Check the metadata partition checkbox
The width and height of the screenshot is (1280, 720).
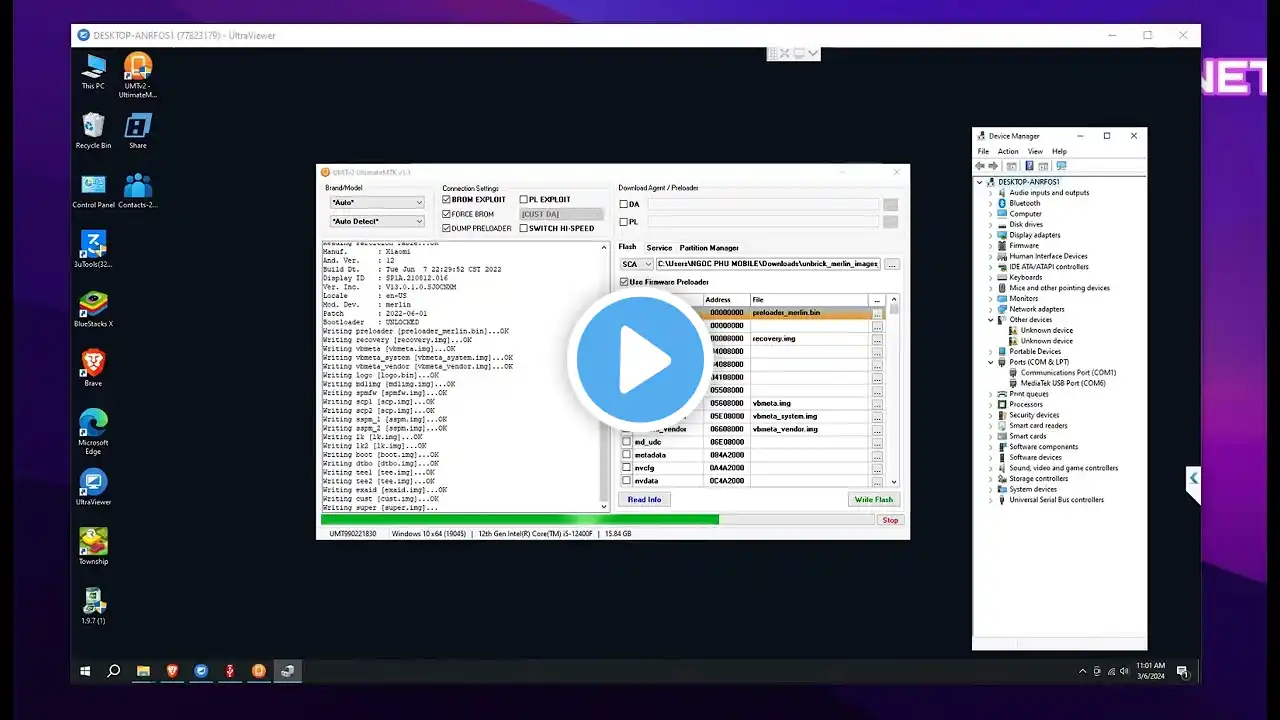pos(627,455)
